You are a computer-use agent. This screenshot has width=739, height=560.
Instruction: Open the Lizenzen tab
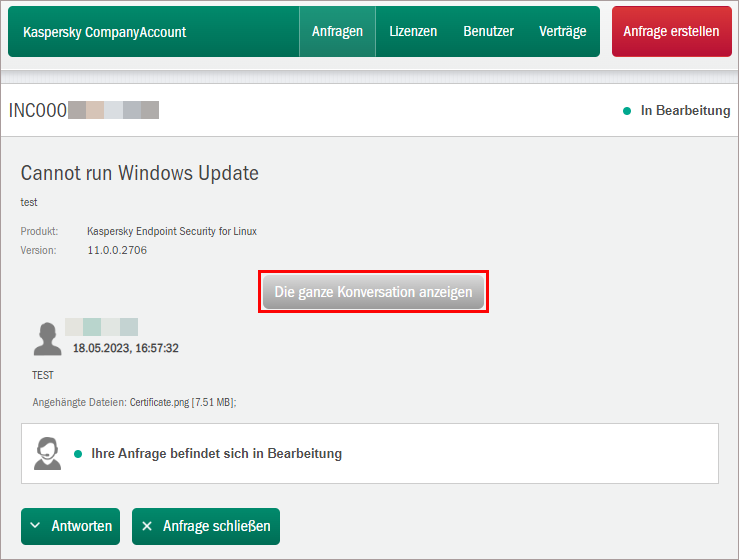pos(413,32)
